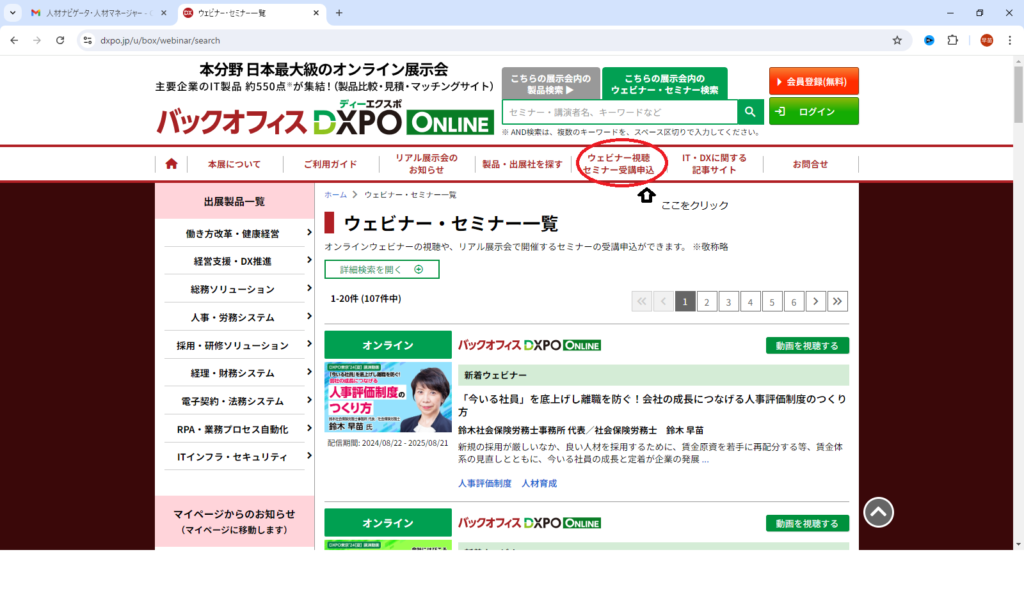Reload the page with refresh icon

click(60, 41)
